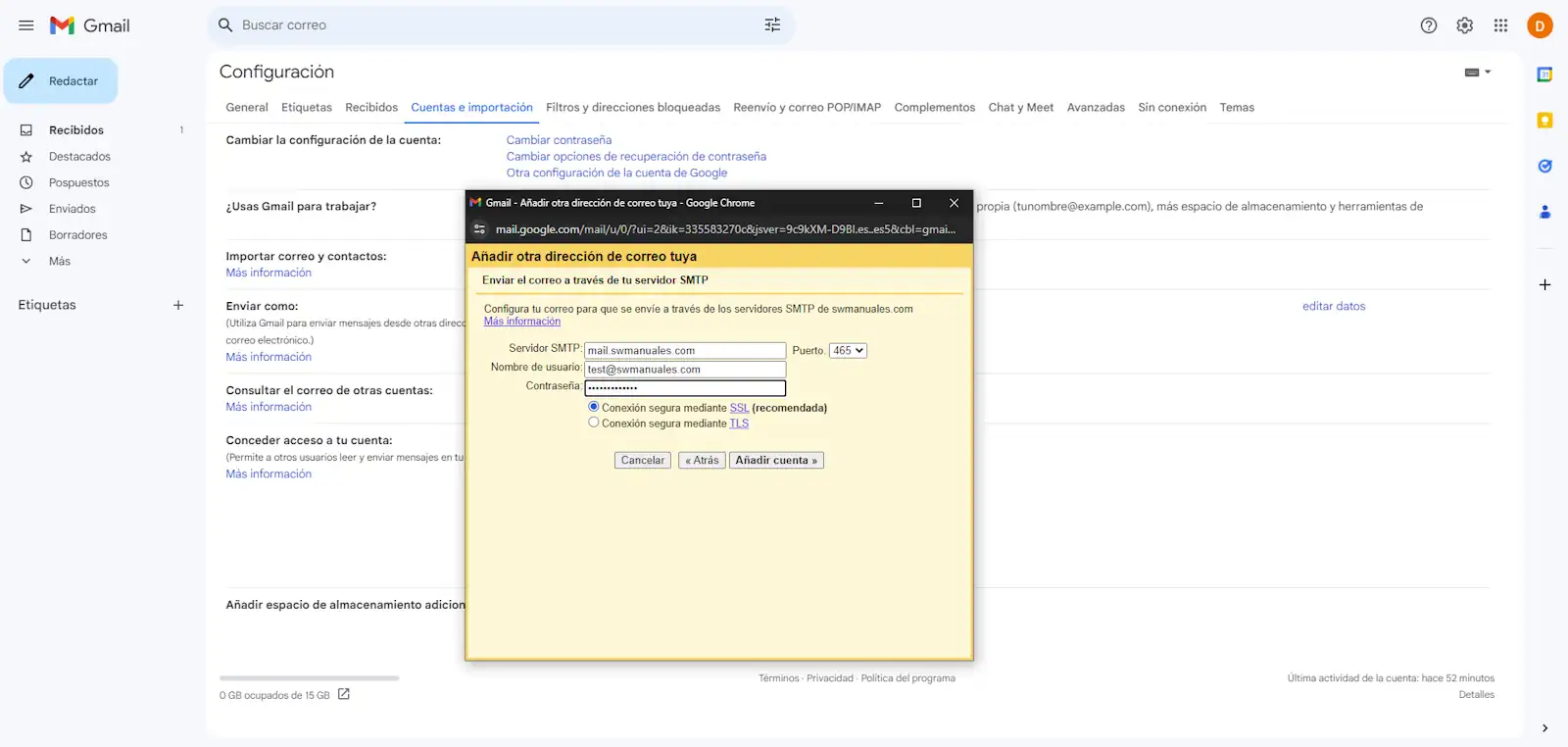1568x747 pixels.
Task: Click the « Atrás button
Action: [702, 461]
